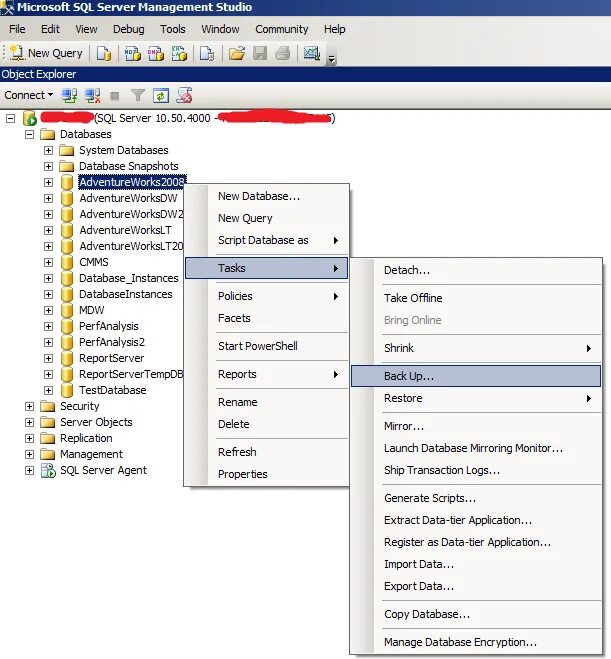Open the Connect dropdown in Object Explorer
The height and width of the screenshot is (659, 611).
point(29,95)
